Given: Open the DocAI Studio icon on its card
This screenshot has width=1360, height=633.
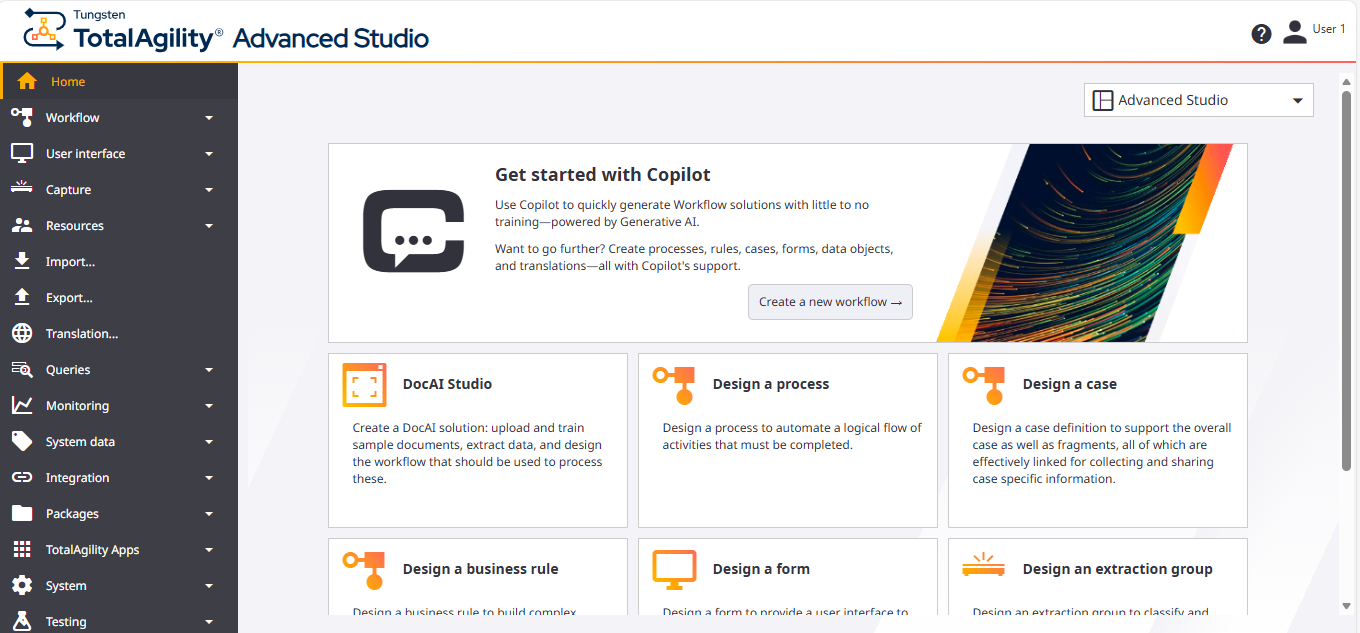Looking at the screenshot, I should [365, 384].
